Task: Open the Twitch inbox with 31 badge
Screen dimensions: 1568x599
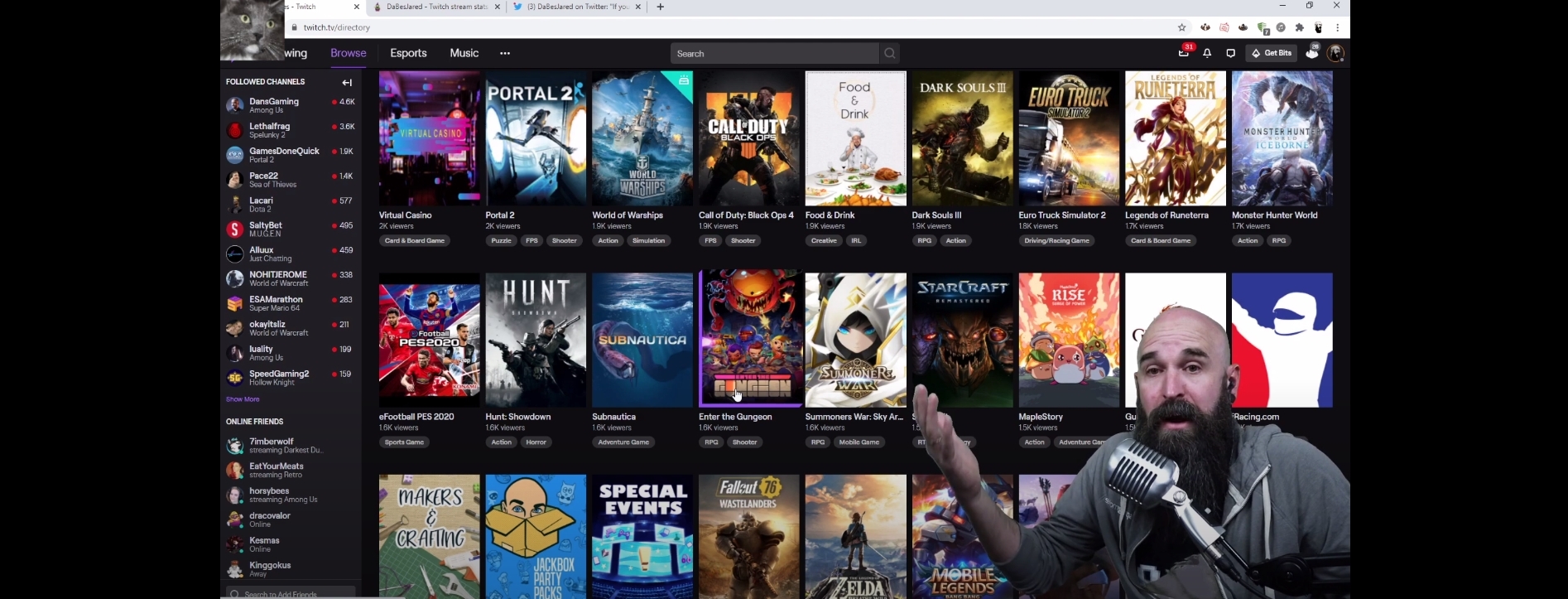Action: (1184, 53)
